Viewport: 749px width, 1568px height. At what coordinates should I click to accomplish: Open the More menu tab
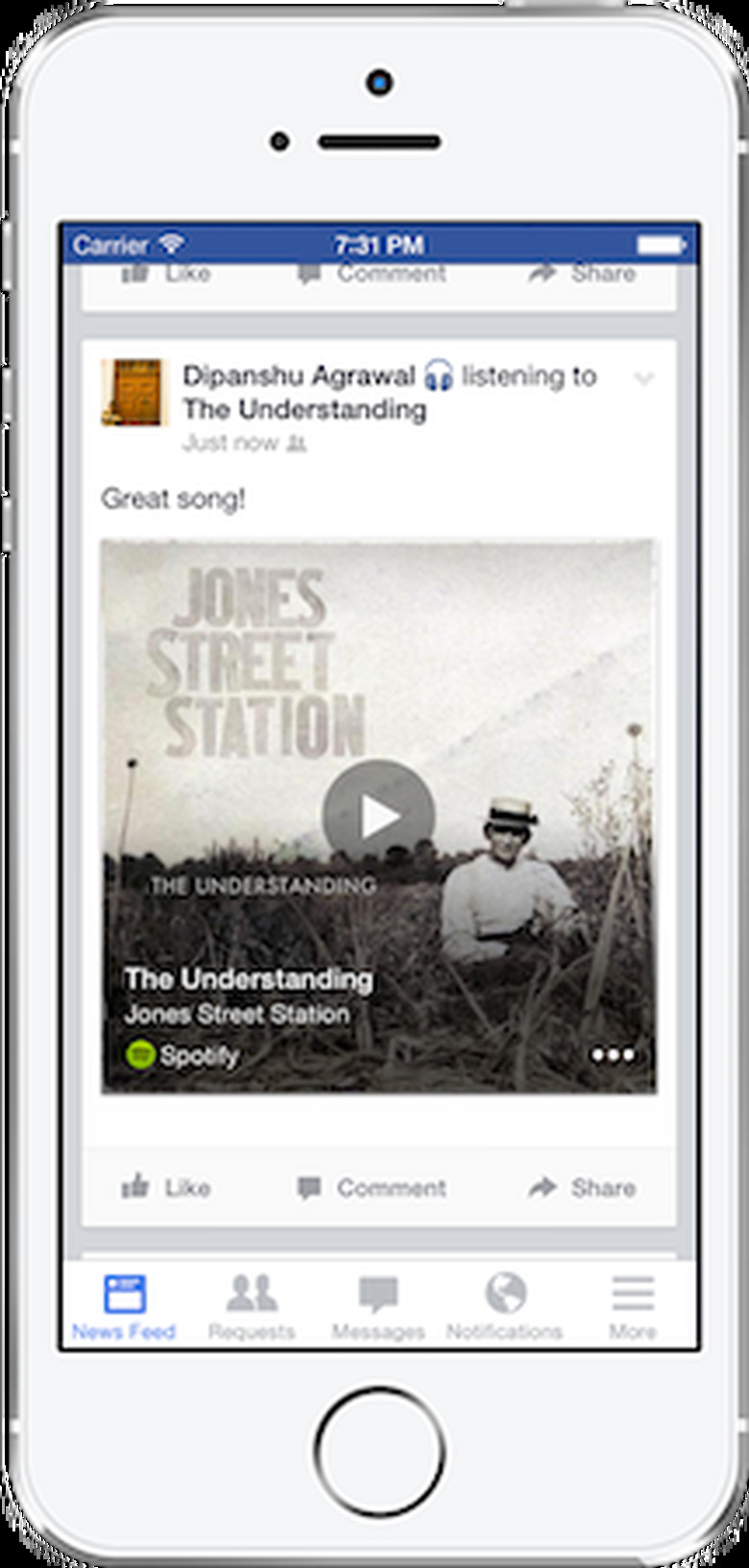click(633, 1307)
